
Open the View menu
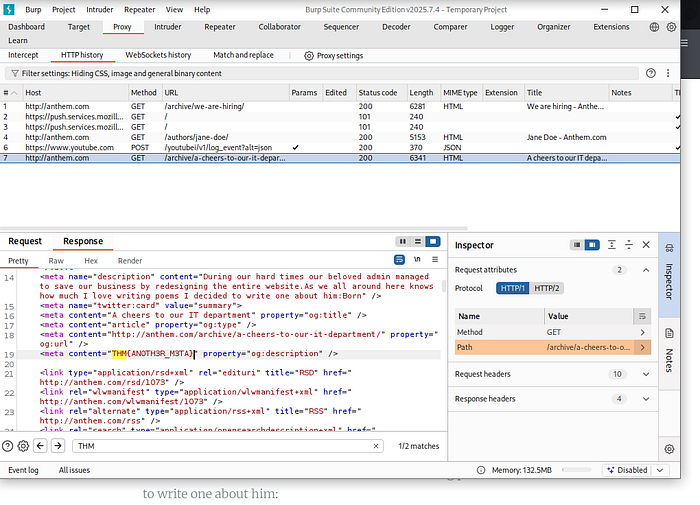(174, 10)
